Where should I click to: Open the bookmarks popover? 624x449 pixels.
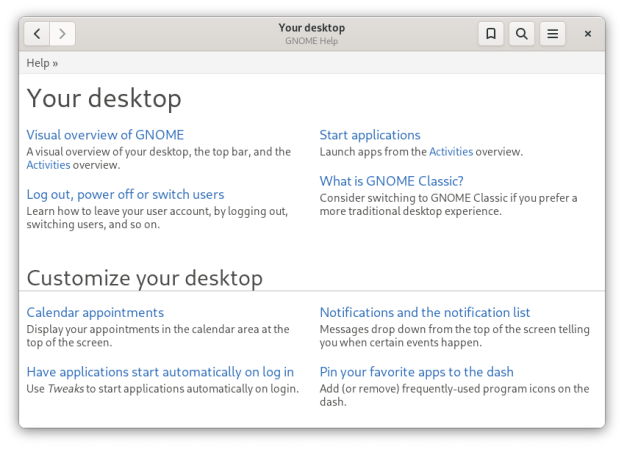491,34
